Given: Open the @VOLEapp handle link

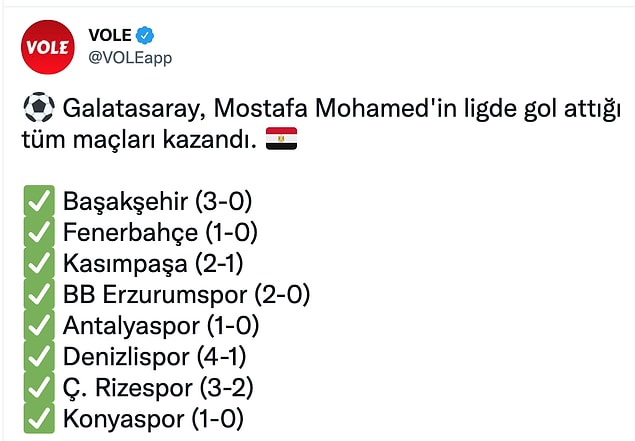Looking at the screenshot, I should (130, 58).
